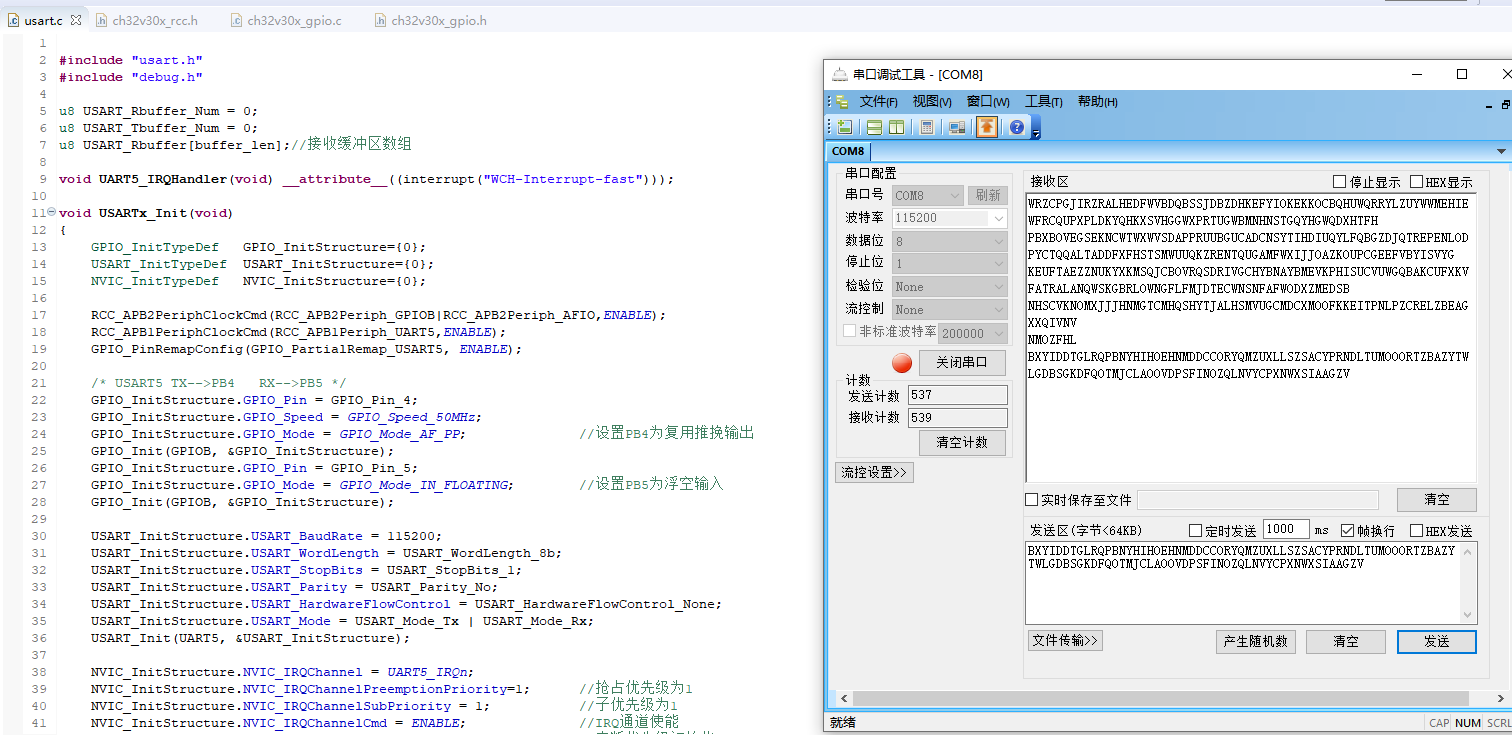Viewport: 1512px width, 735px height.
Task: Click the 清空计数 button
Action: [962, 442]
